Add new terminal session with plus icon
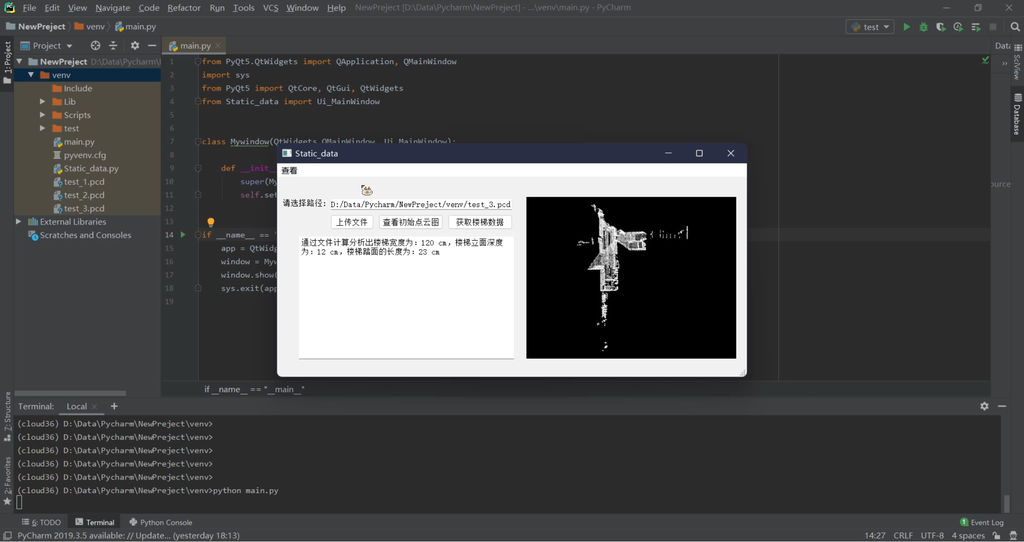 (114, 406)
